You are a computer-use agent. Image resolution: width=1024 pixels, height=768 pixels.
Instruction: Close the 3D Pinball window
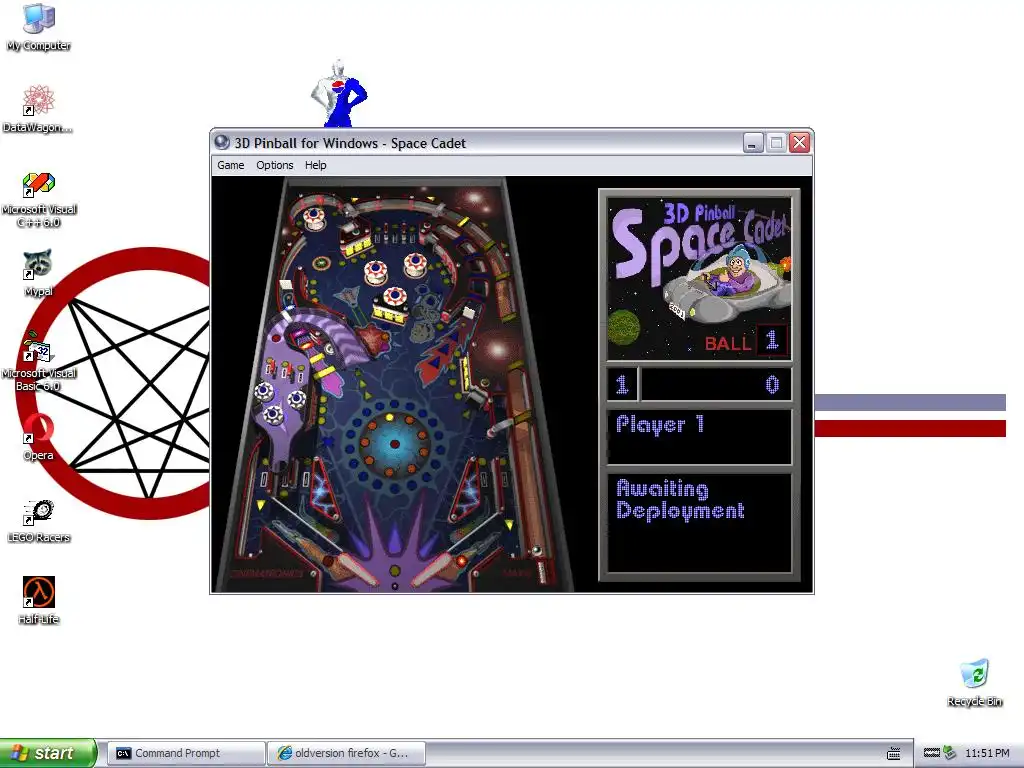799,142
